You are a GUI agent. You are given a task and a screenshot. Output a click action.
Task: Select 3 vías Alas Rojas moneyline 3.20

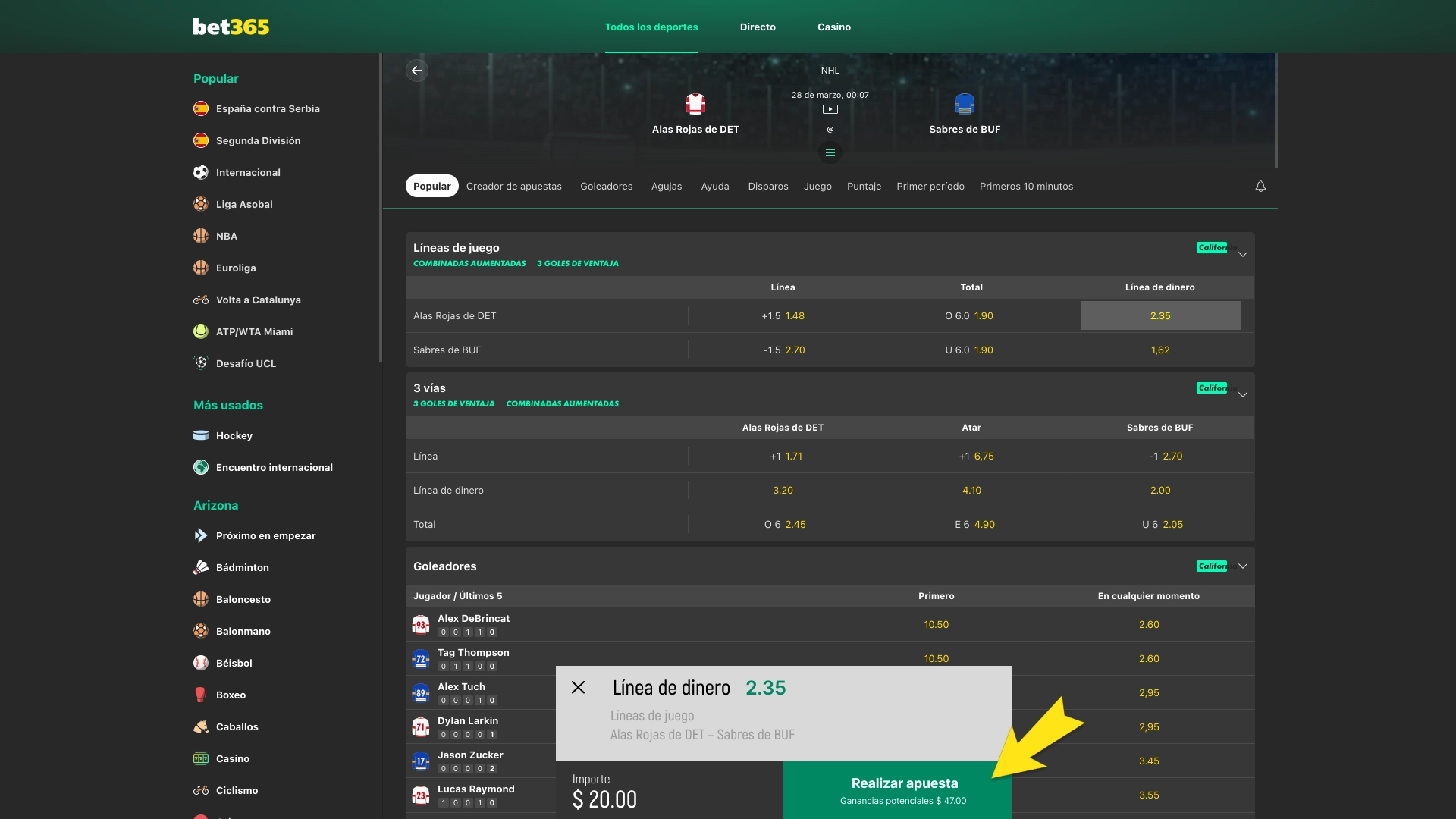tap(783, 490)
